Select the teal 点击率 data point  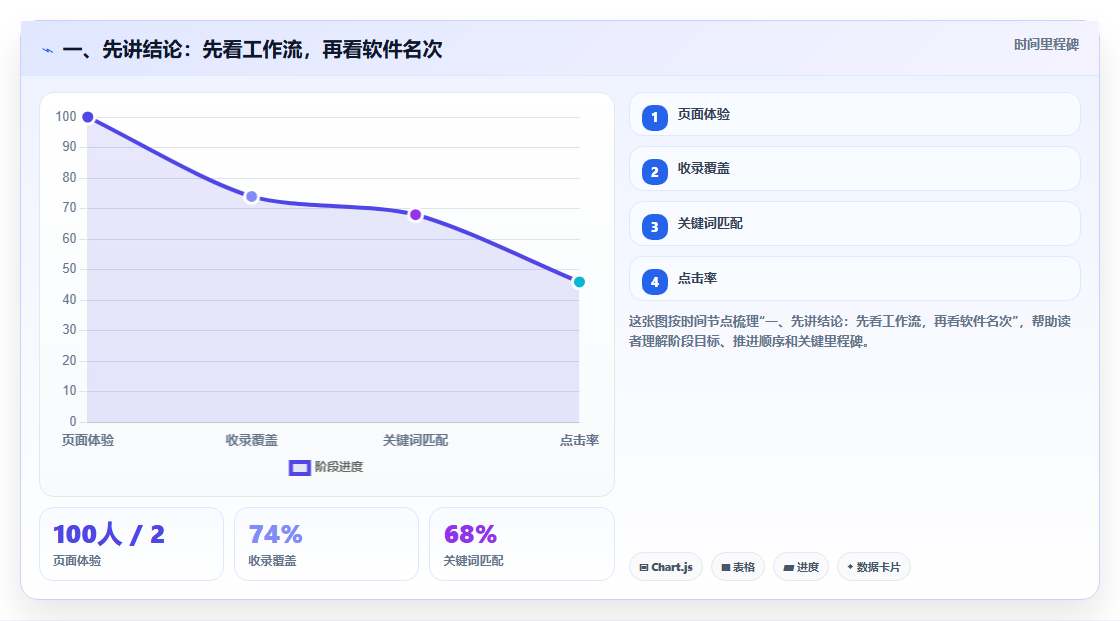[579, 282]
